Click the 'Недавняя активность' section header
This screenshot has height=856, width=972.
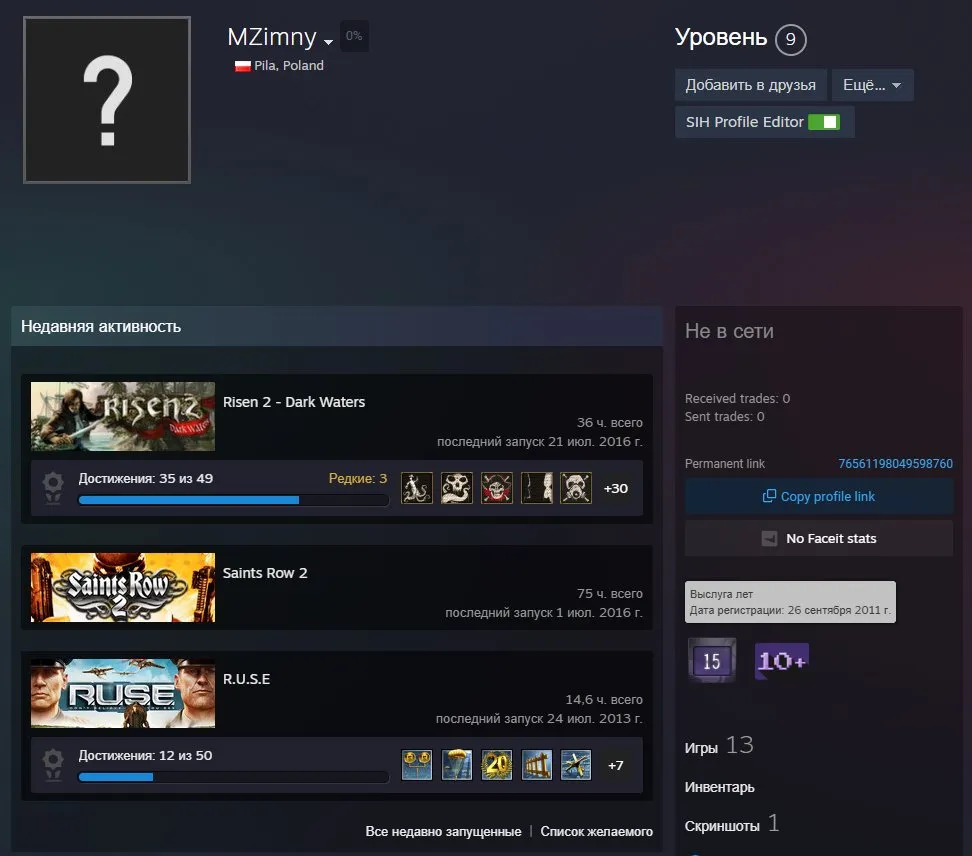point(337,326)
